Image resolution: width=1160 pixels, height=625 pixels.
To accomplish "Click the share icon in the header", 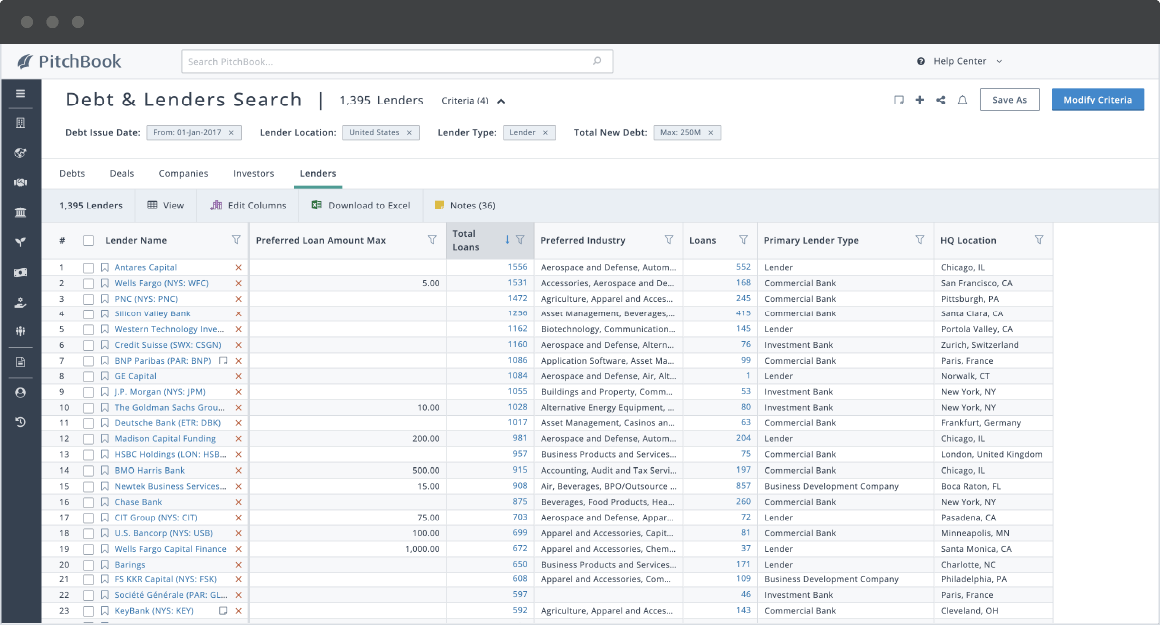I will [940, 100].
